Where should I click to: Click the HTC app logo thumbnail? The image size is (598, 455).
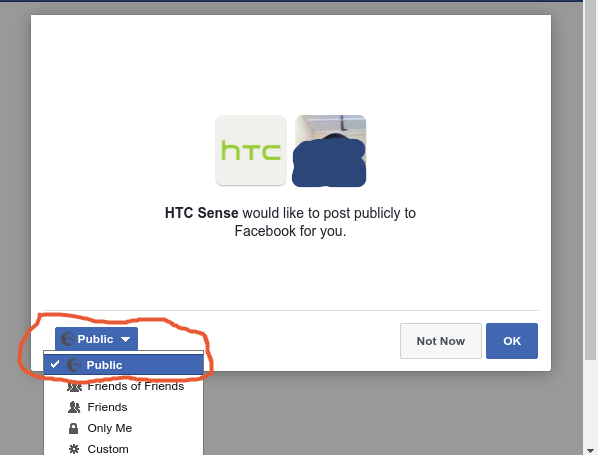click(x=251, y=150)
